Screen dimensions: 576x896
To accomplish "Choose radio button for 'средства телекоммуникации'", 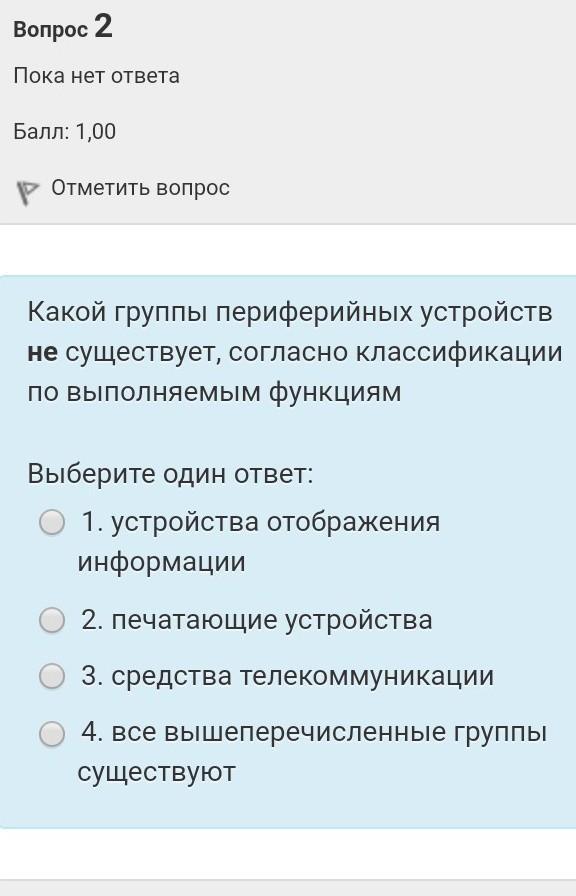I will (x=52, y=676).
